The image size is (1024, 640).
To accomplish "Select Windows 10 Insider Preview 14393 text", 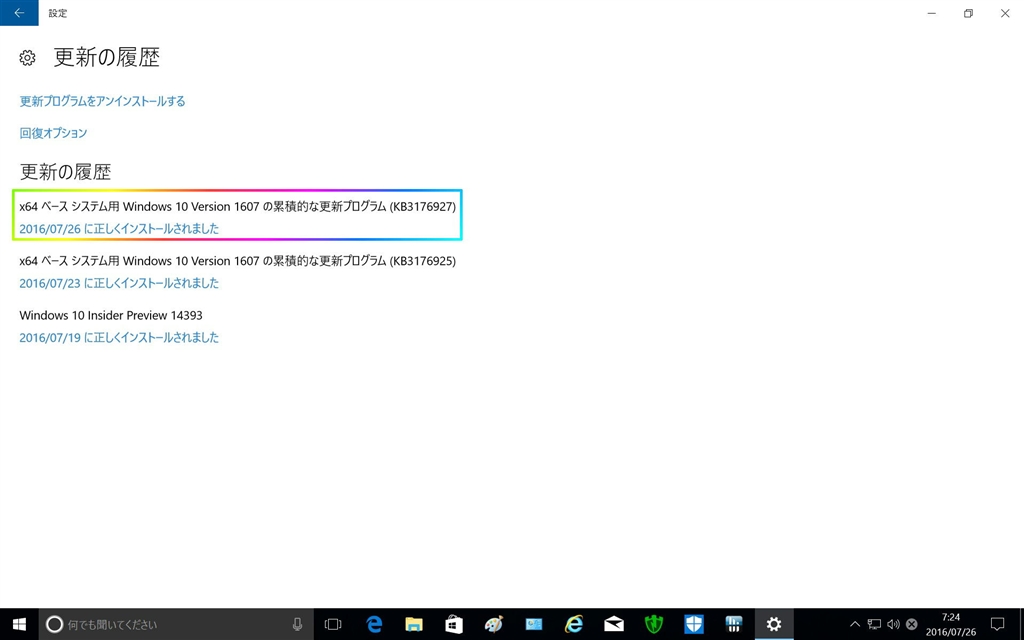I will point(111,315).
